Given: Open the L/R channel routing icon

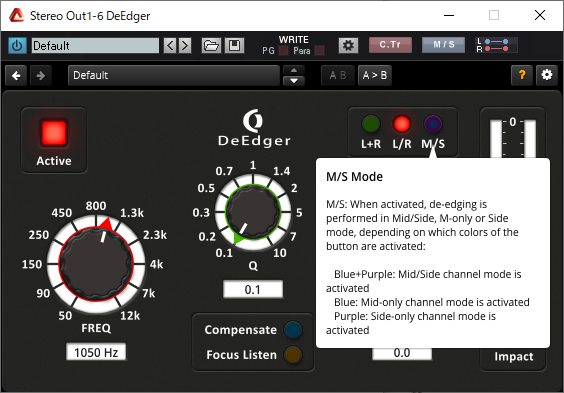Looking at the screenshot, I should coord(496,45).
